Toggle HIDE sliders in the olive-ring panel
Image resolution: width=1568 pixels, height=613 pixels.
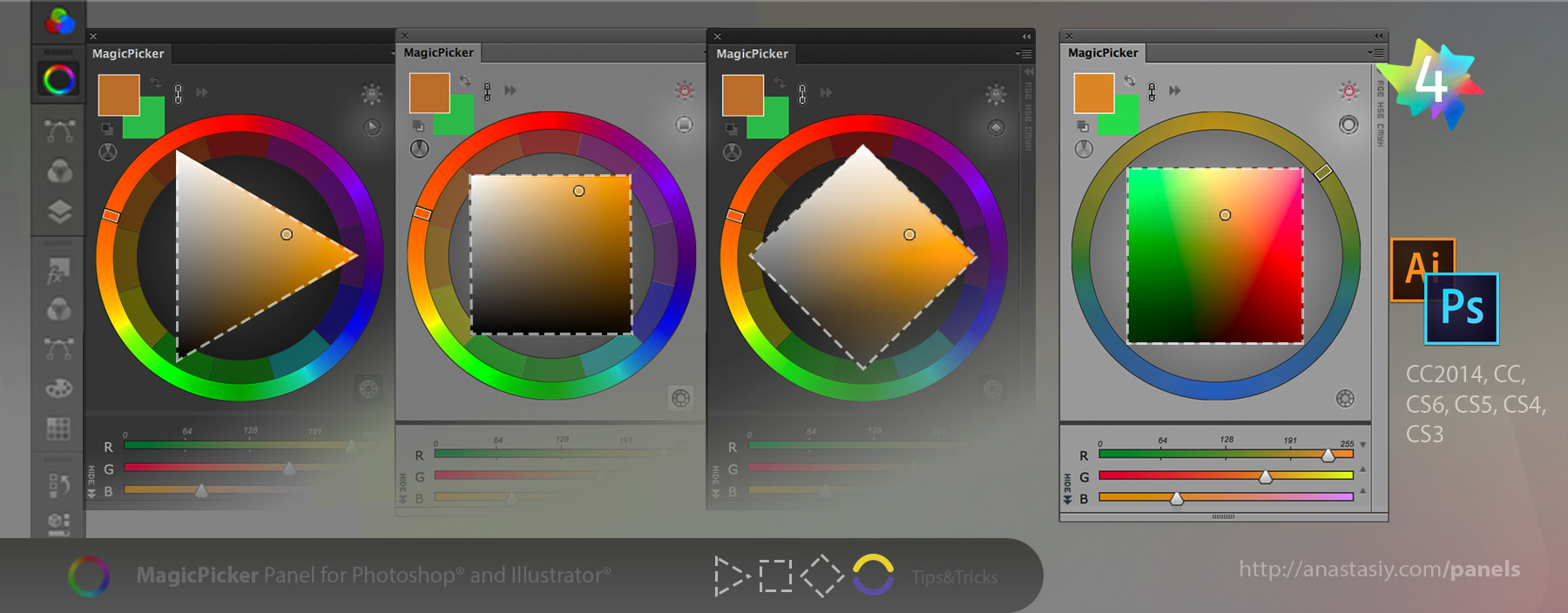[1067, 489]
